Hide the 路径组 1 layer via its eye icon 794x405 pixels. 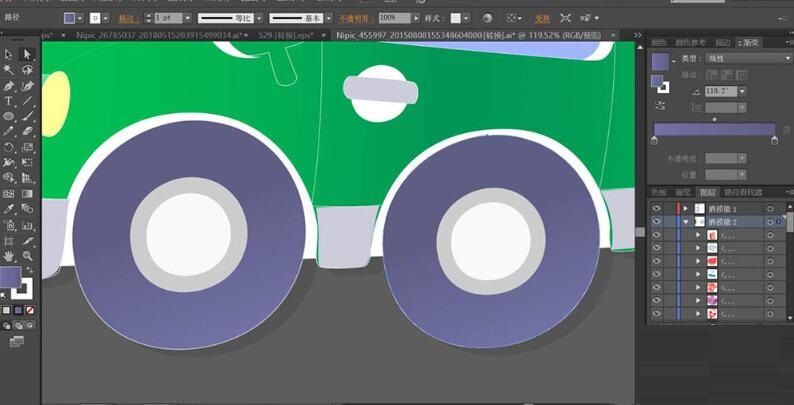coord(656,208)
